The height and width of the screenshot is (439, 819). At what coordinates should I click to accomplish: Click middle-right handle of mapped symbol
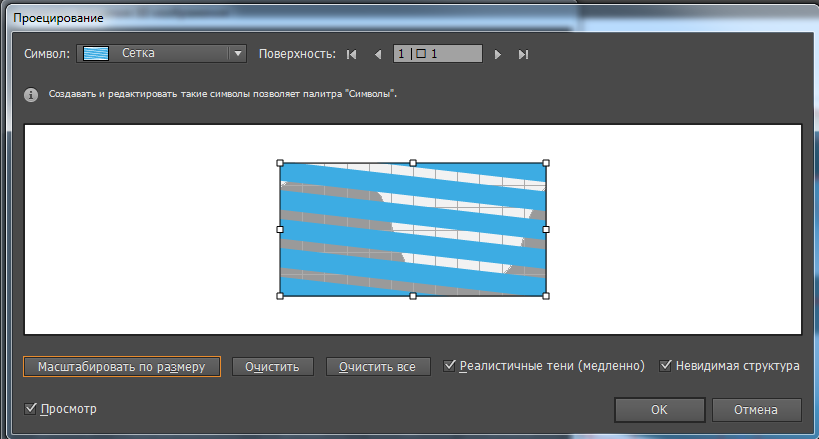tap(546, 229)
